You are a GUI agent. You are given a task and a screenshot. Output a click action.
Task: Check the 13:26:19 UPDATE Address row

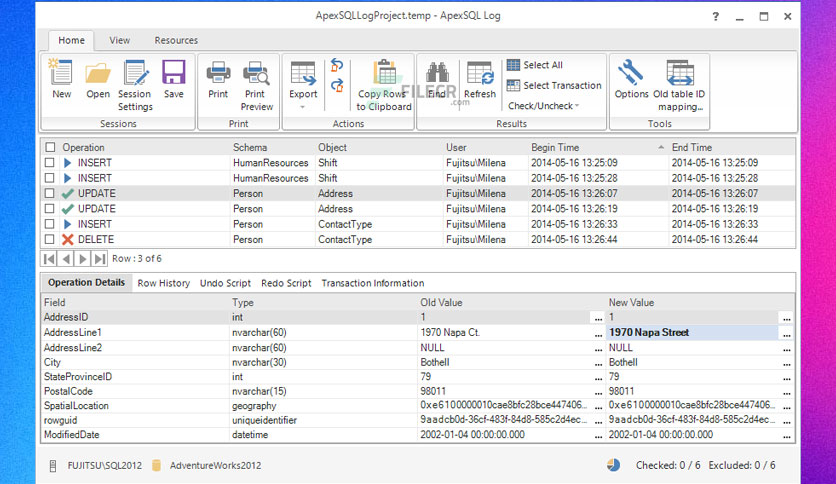click(x=50, y=208)
